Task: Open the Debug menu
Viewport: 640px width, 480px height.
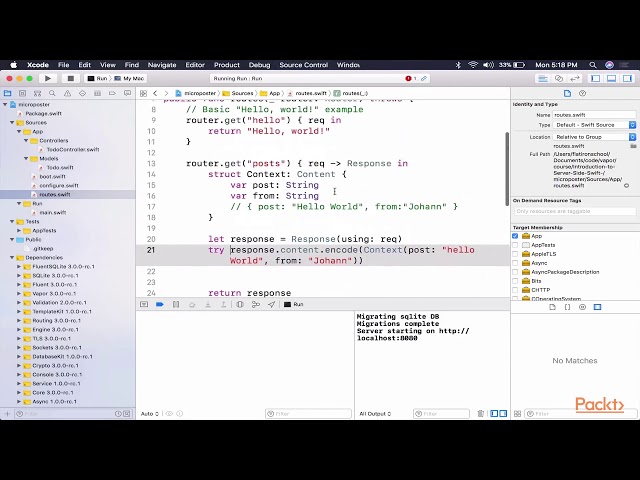Action: tap(259, 65)
